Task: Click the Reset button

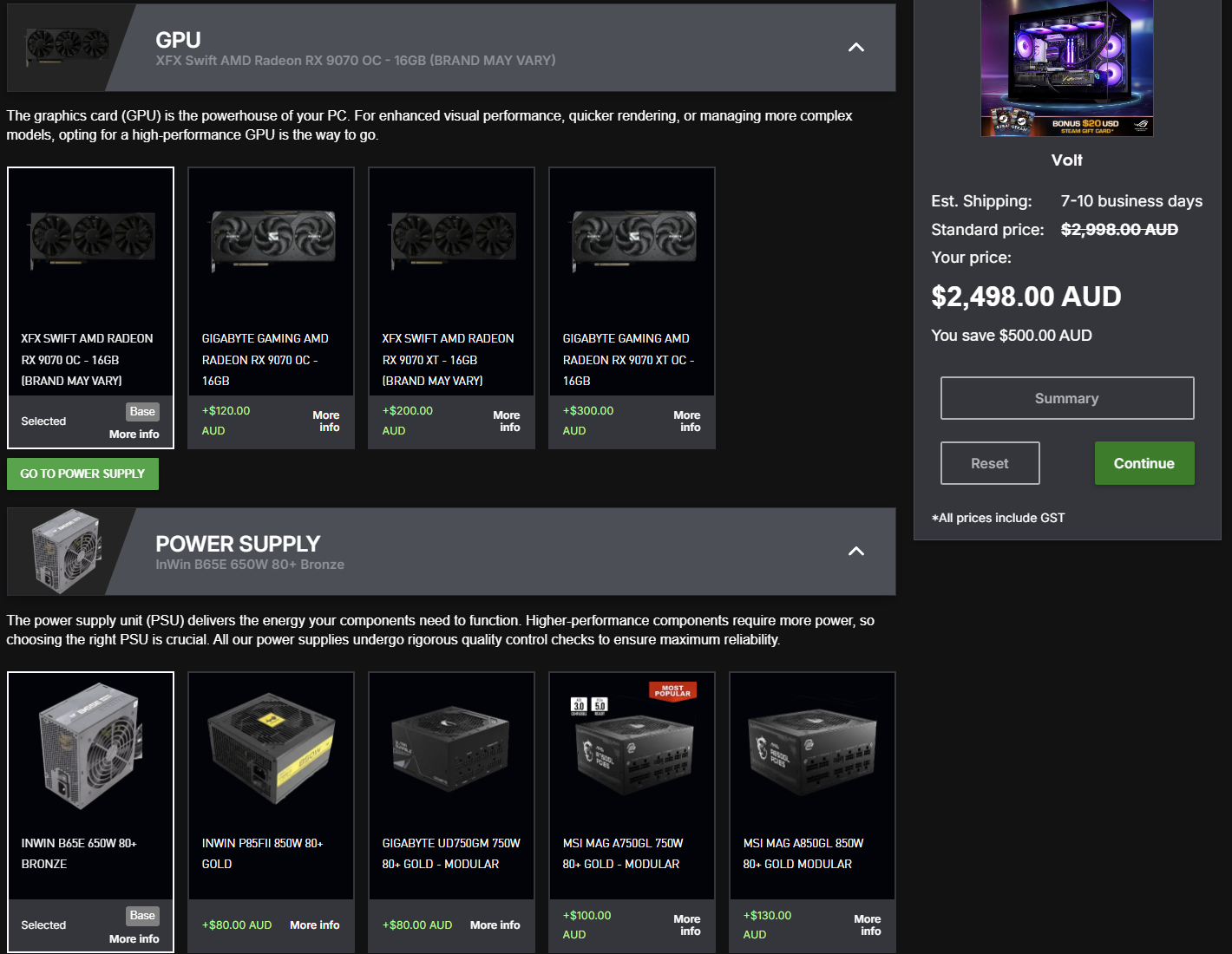Action: click(x=990, y=463)
